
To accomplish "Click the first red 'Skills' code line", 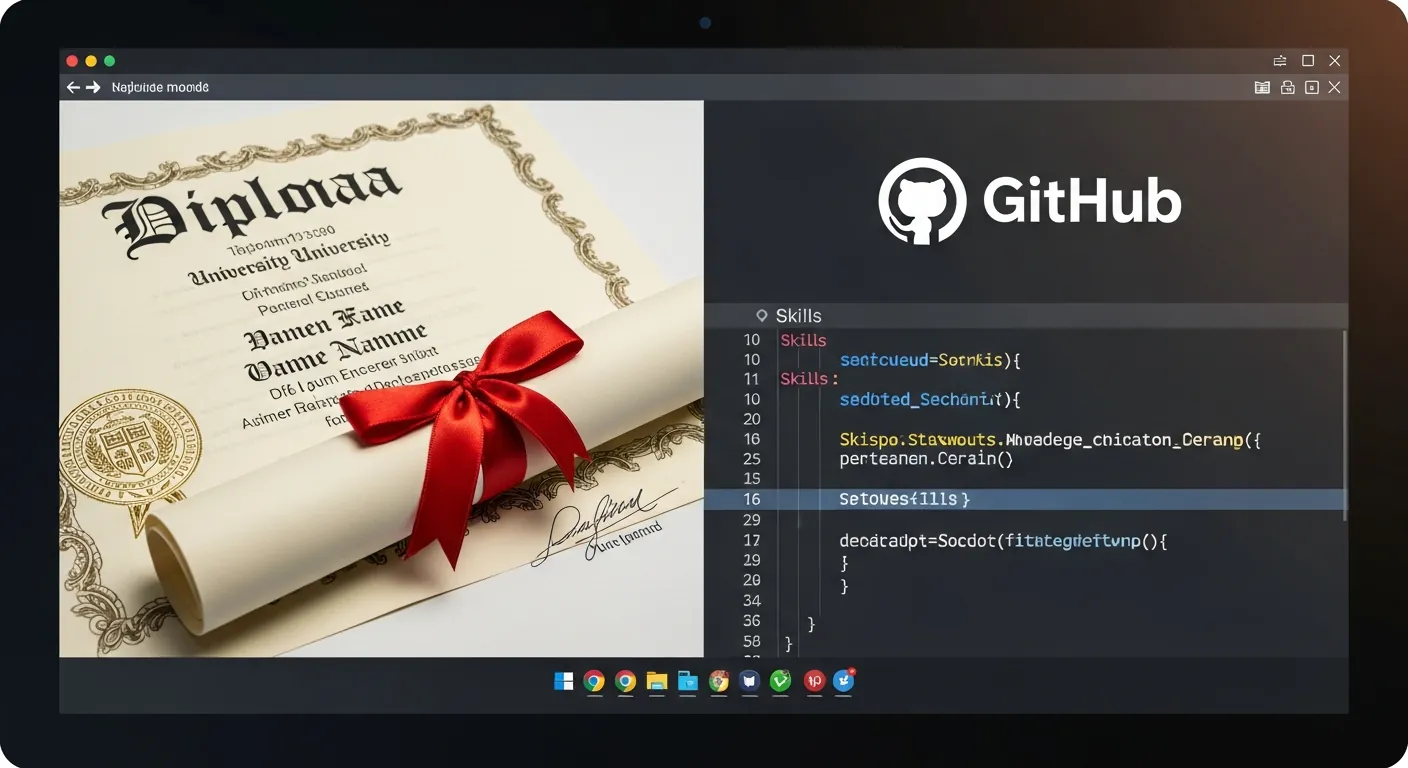I will click(x=803, y=340).
